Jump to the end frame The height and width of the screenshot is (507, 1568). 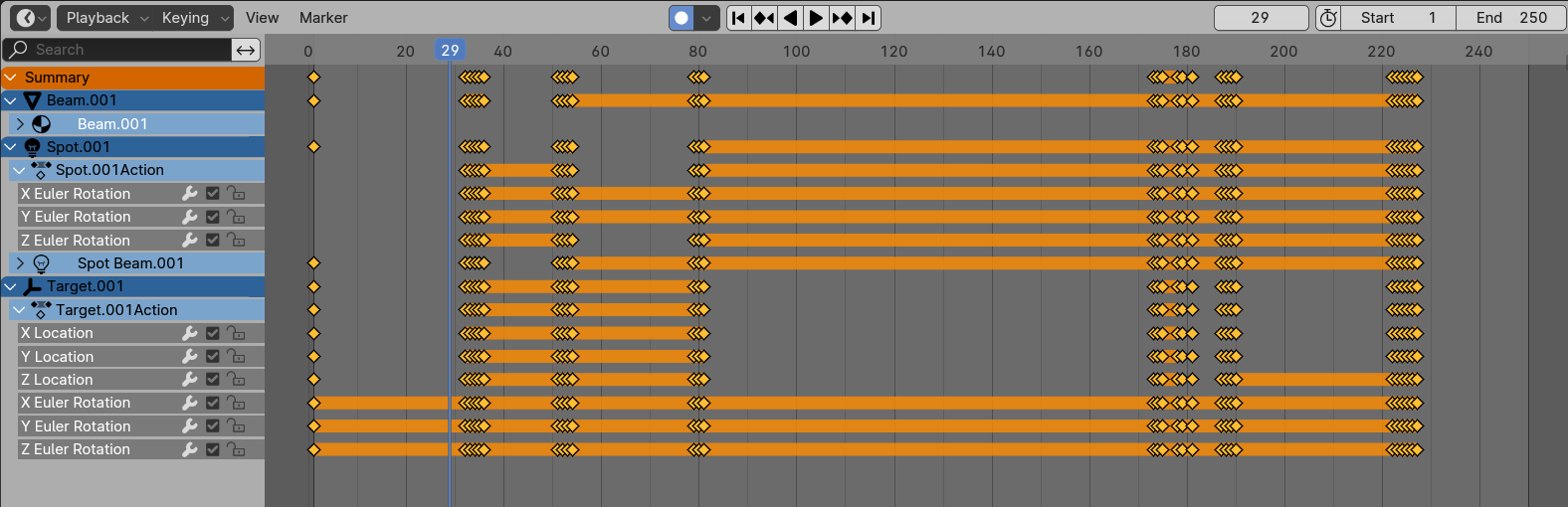869,18
